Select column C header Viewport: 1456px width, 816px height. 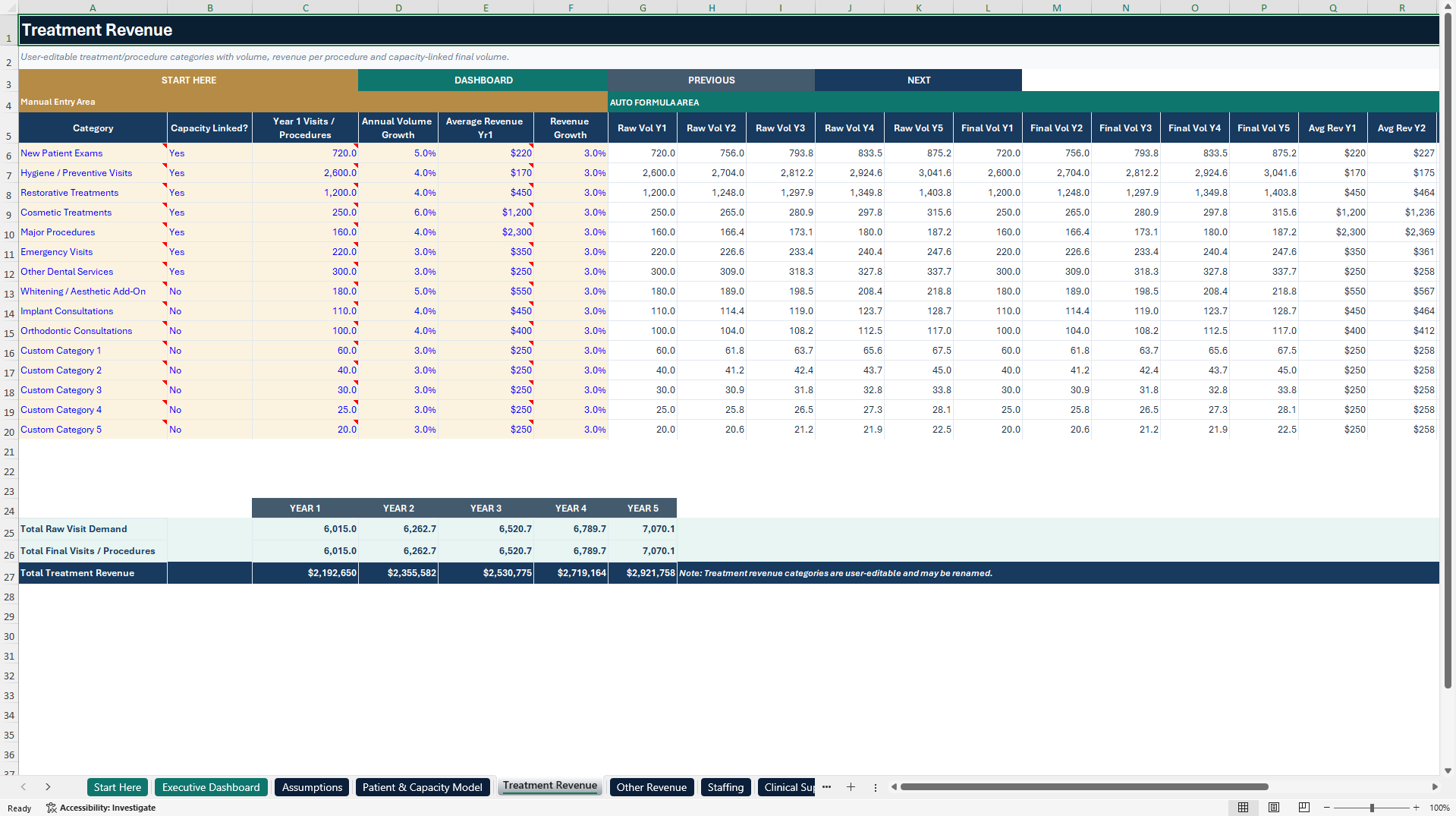(305, 8)
